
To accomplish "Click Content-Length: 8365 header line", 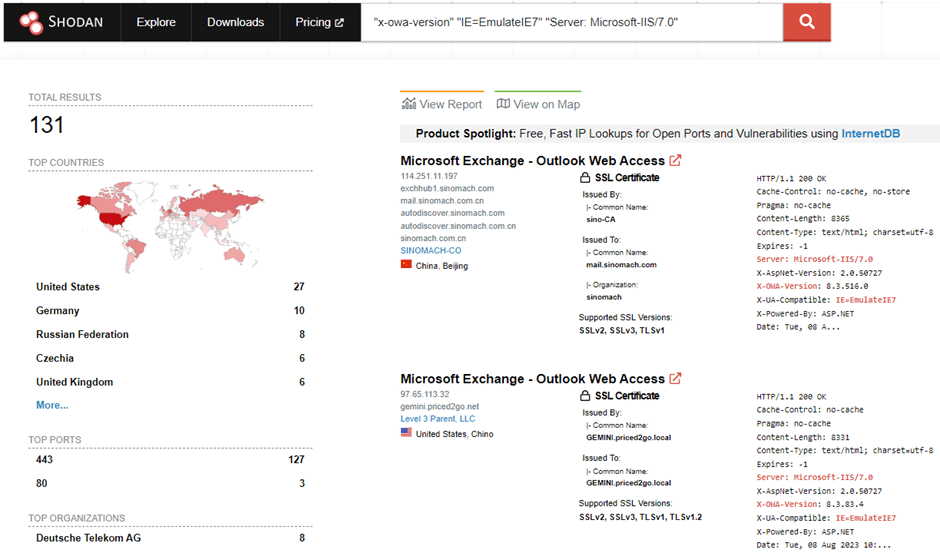I will pyautogui.click(x=803, y=218).
